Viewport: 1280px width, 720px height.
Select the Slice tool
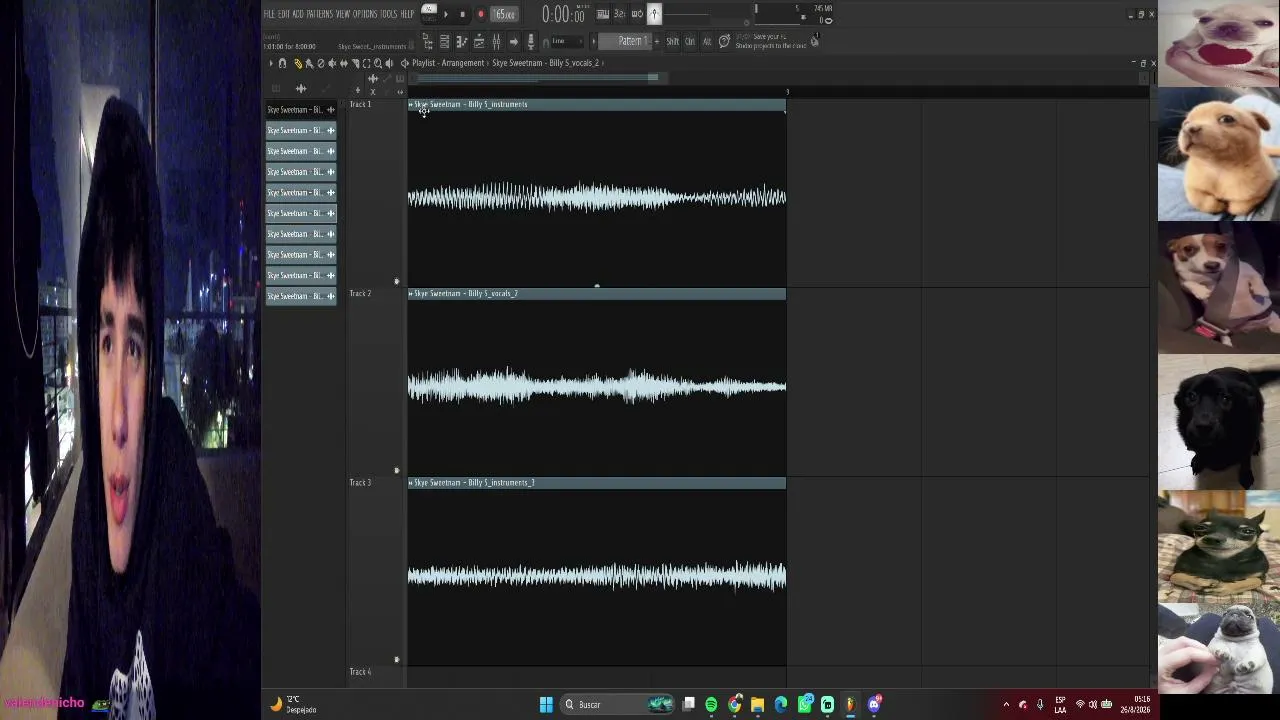point(355,63)
